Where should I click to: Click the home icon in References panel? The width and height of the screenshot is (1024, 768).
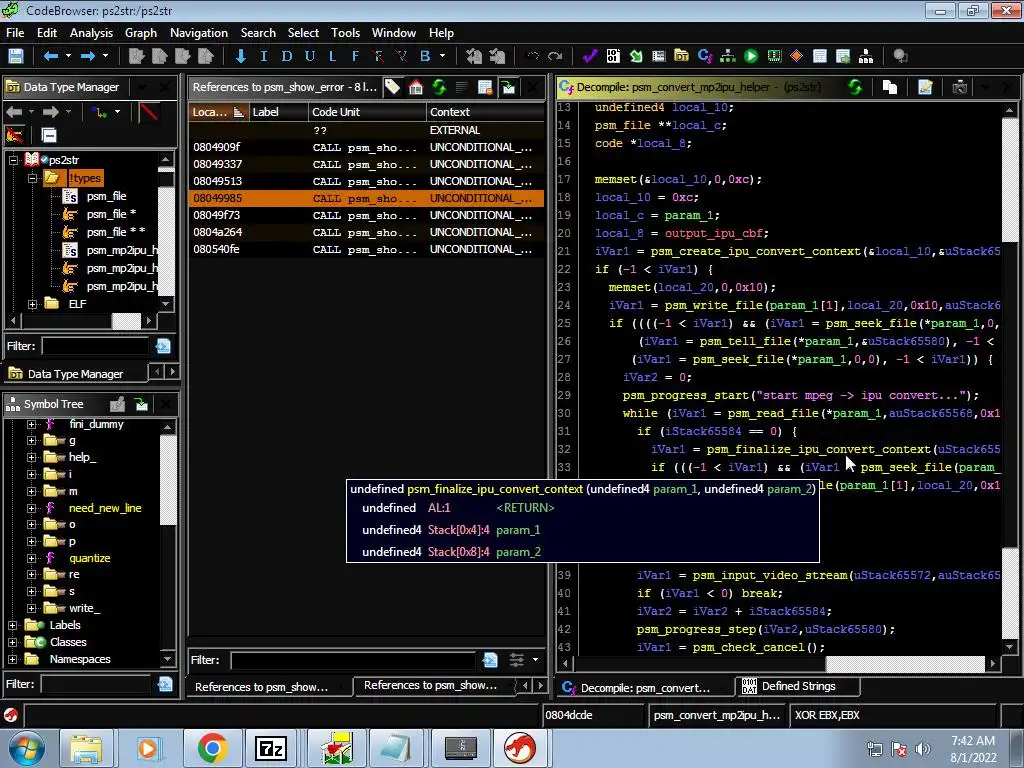[416, 87]
